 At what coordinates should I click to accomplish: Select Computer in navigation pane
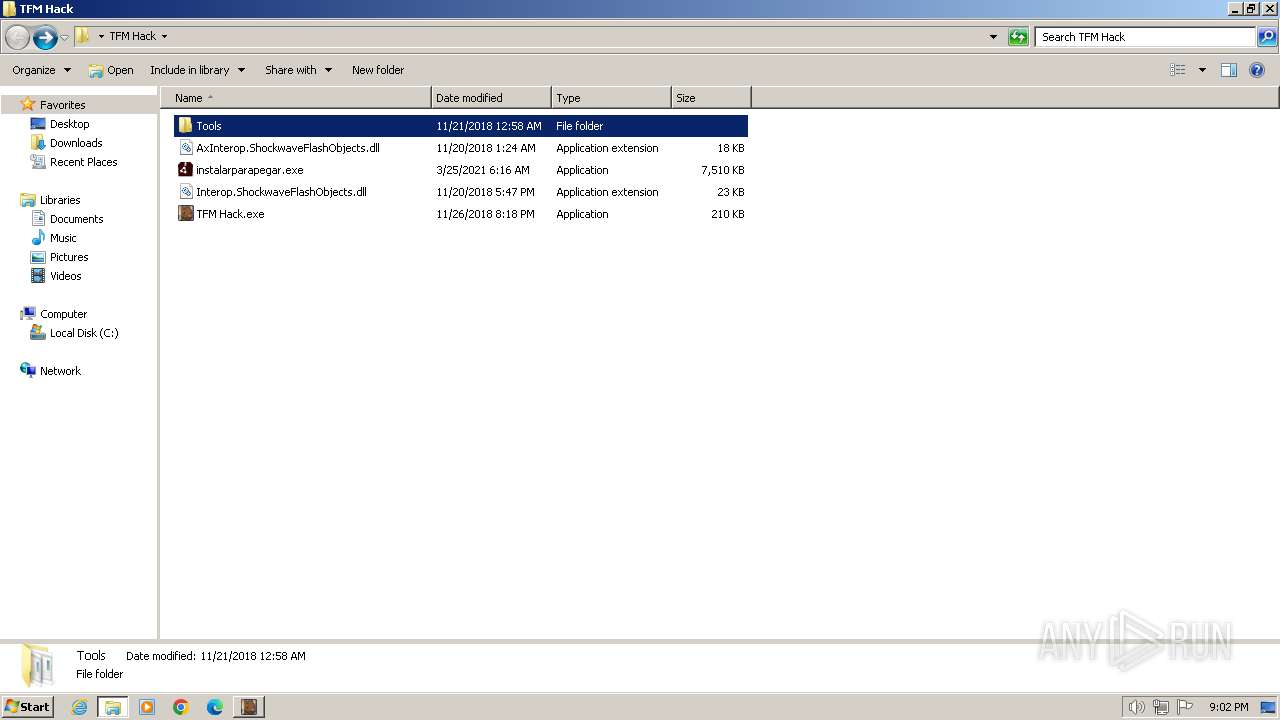63,314
